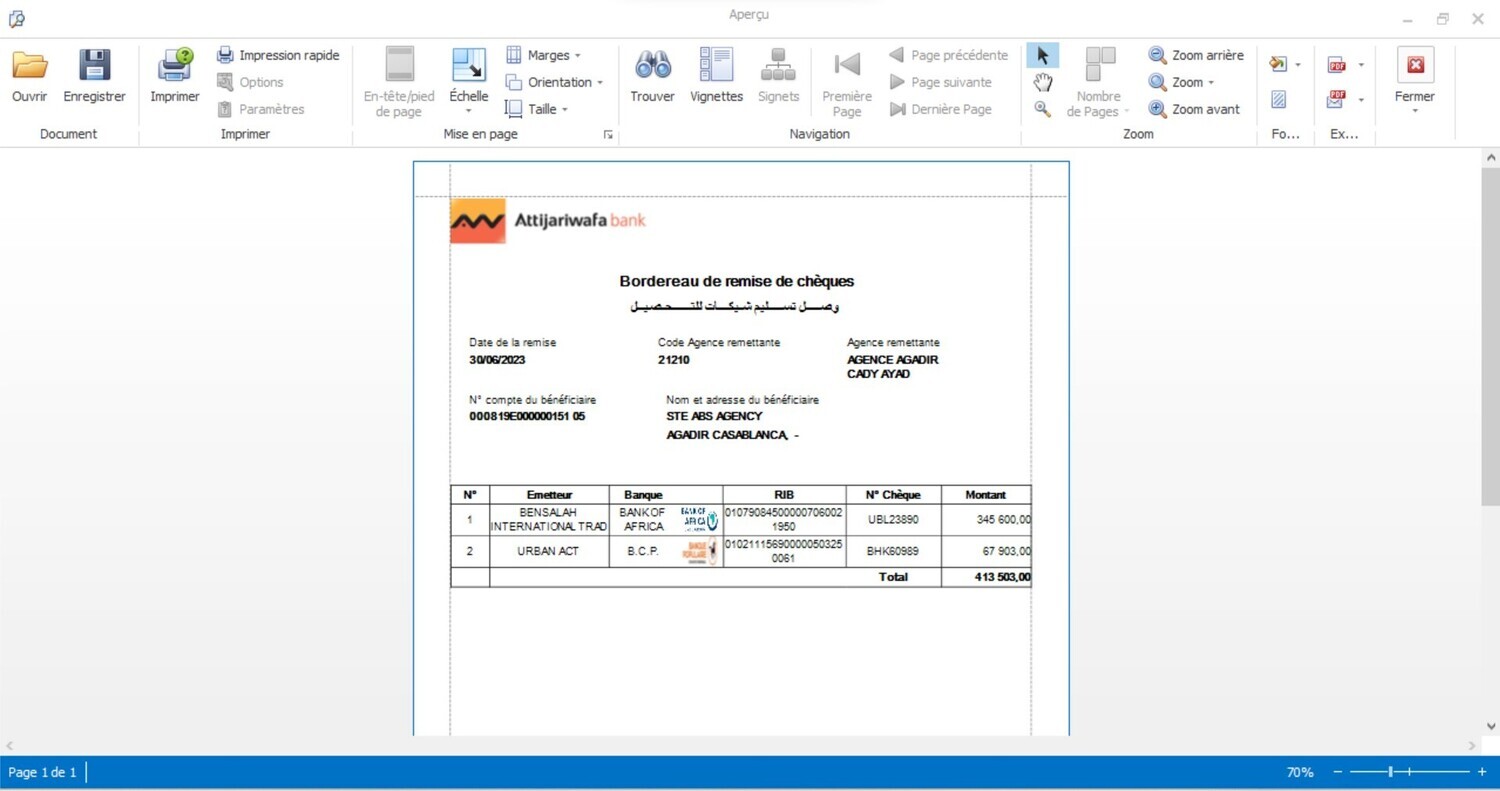Click the preview icon in title bar
Image resolution: width=1500 pixels, height=791 pixels.
coord(16,18)
